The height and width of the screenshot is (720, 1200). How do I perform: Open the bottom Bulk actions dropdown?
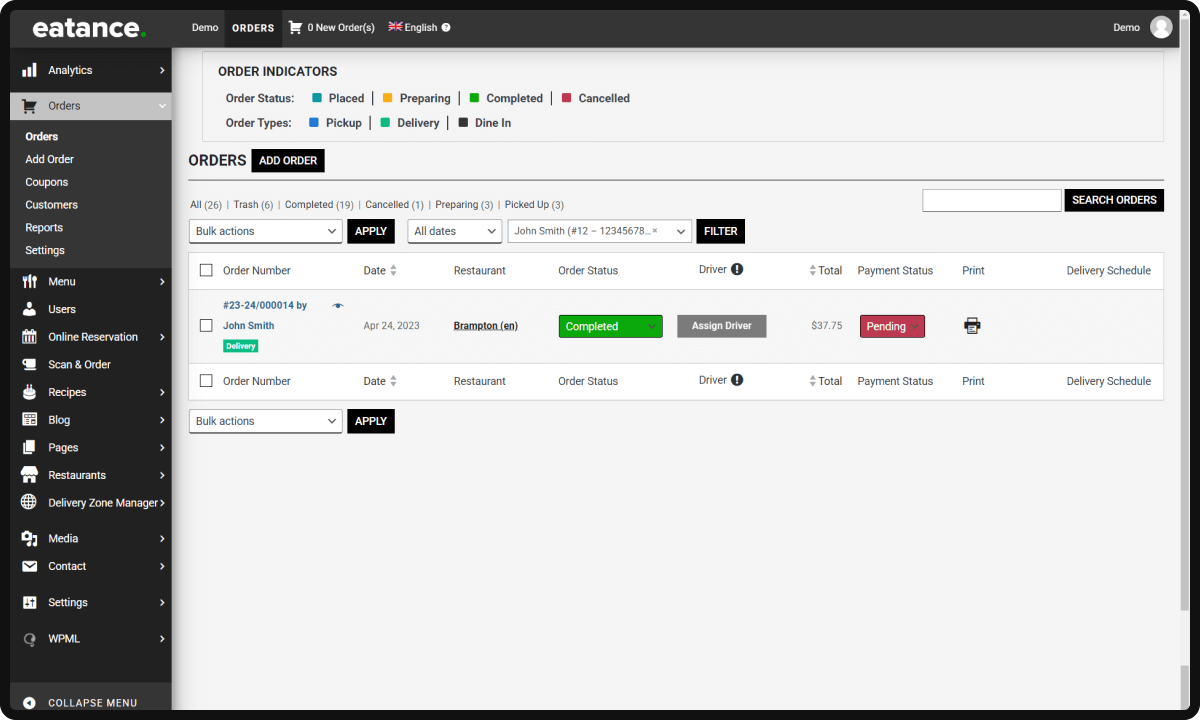pos(266,421)
